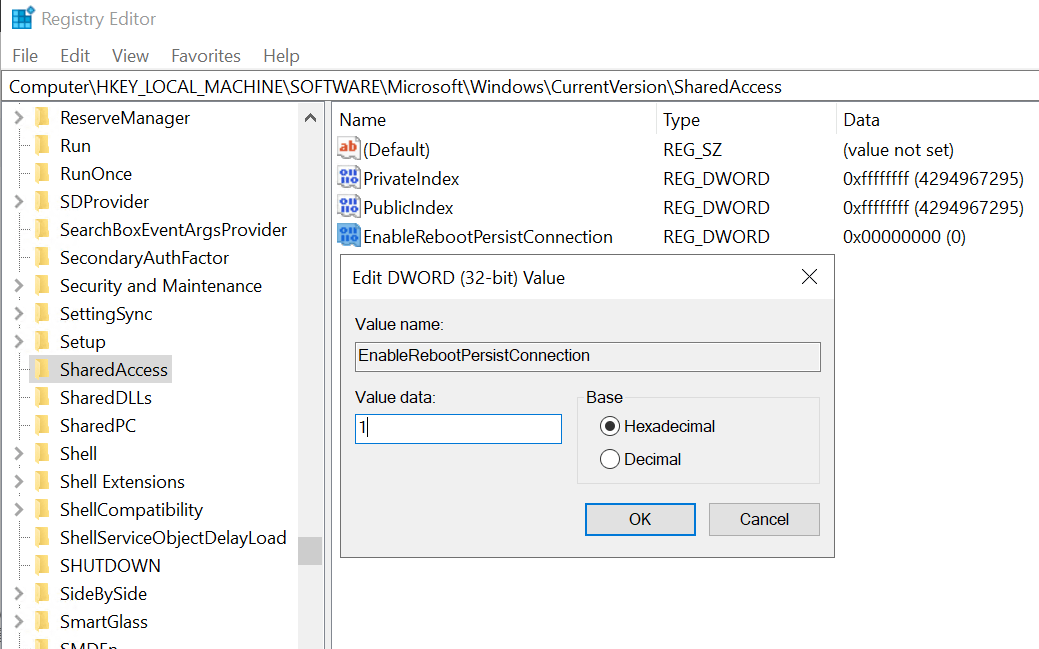The height and width of the screenshot is (649, 1039).
Task: Select the EnableRebootPersistConnection value name
Action: point(488,237)
